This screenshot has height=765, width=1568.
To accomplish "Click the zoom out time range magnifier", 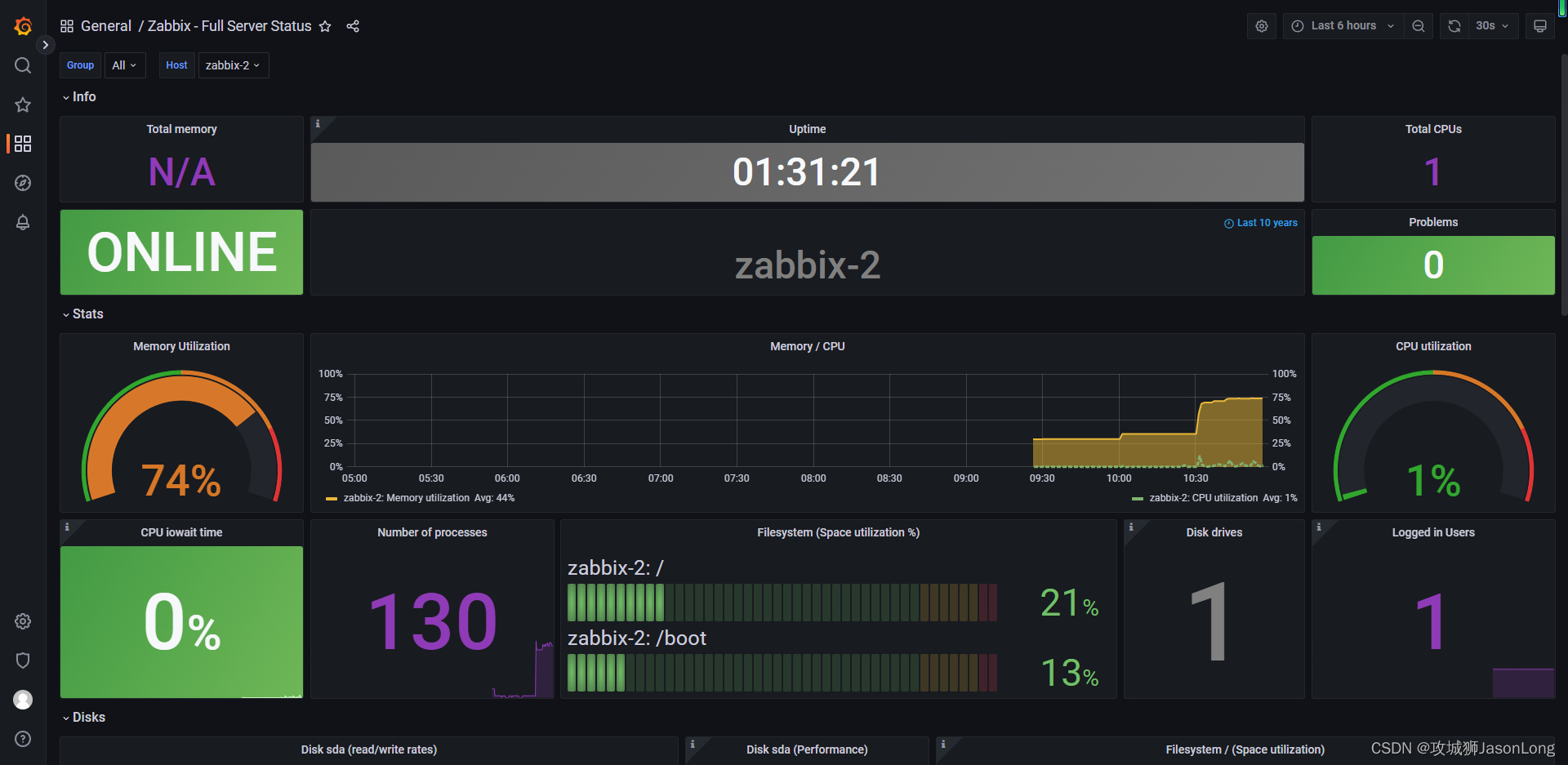I will (1418, 25).
